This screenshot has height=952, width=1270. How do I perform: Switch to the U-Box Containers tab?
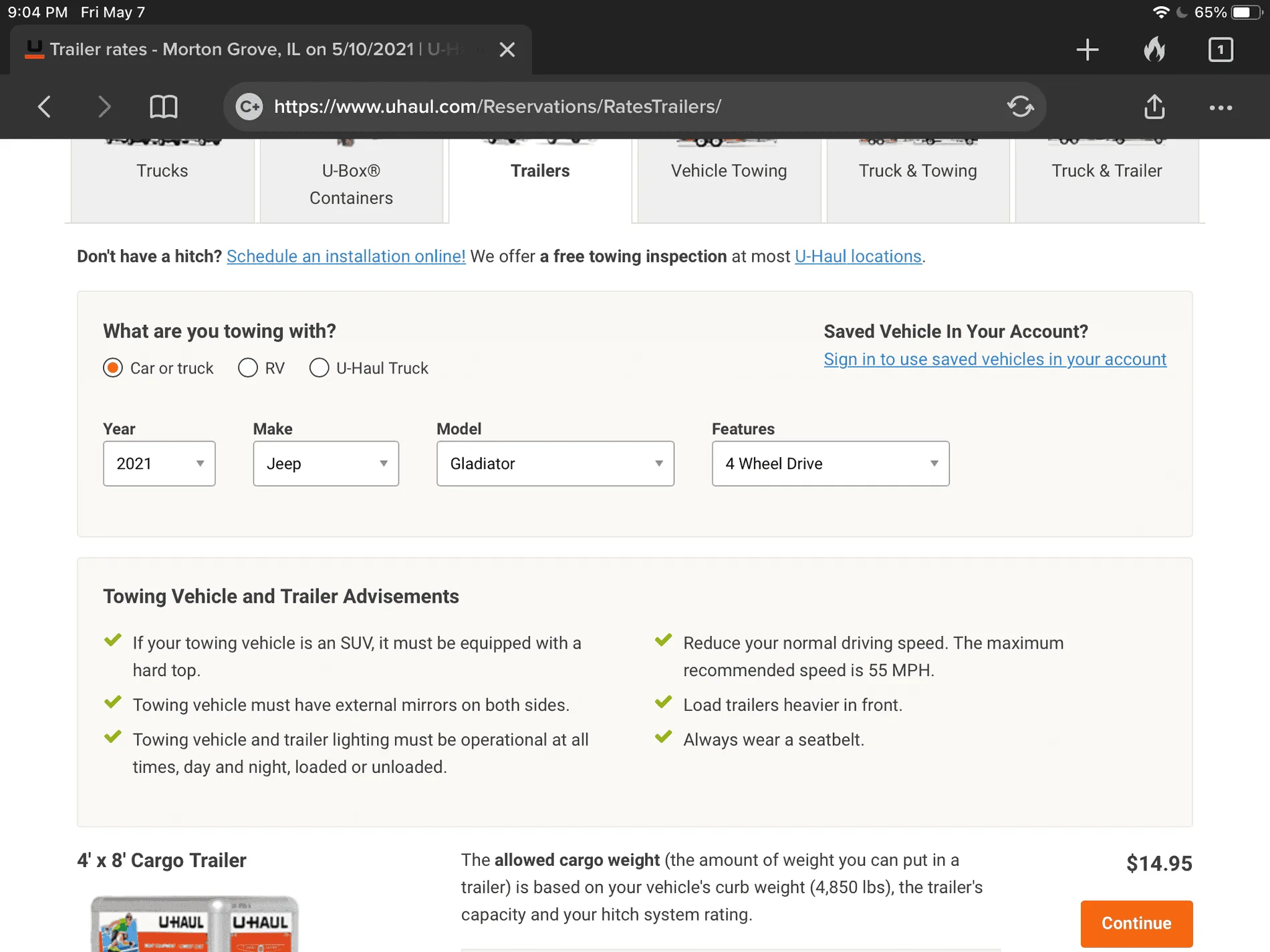tap(352, 180)
